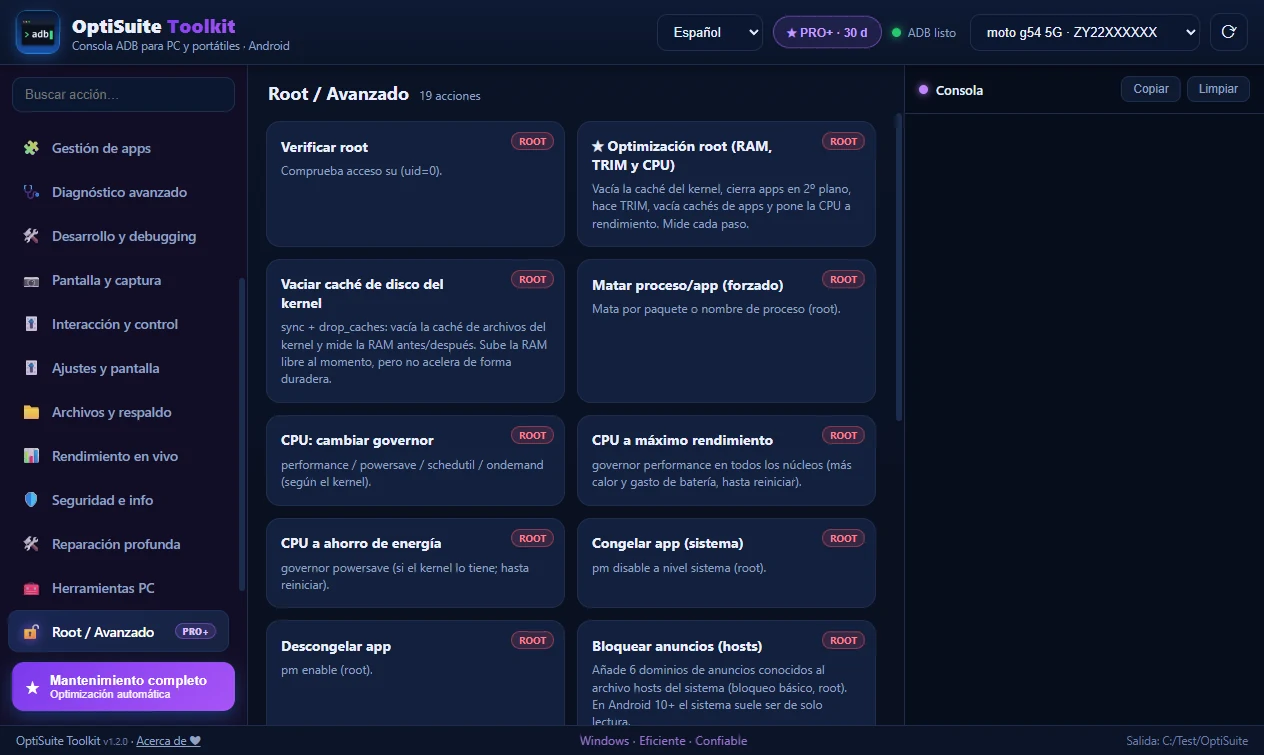
Task: Run the Optimización root (RAM, TRIM y CPU) card
Action: click(726, 184)
